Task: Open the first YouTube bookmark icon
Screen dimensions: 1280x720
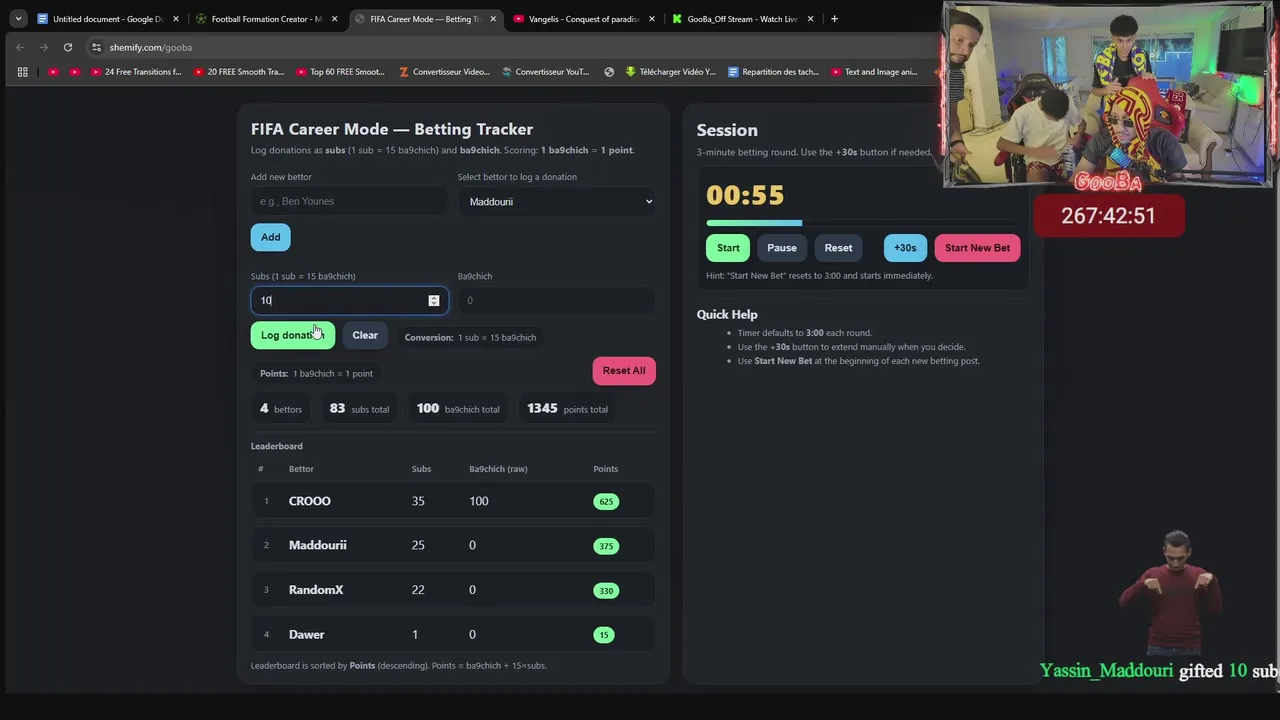Action: 53,72
